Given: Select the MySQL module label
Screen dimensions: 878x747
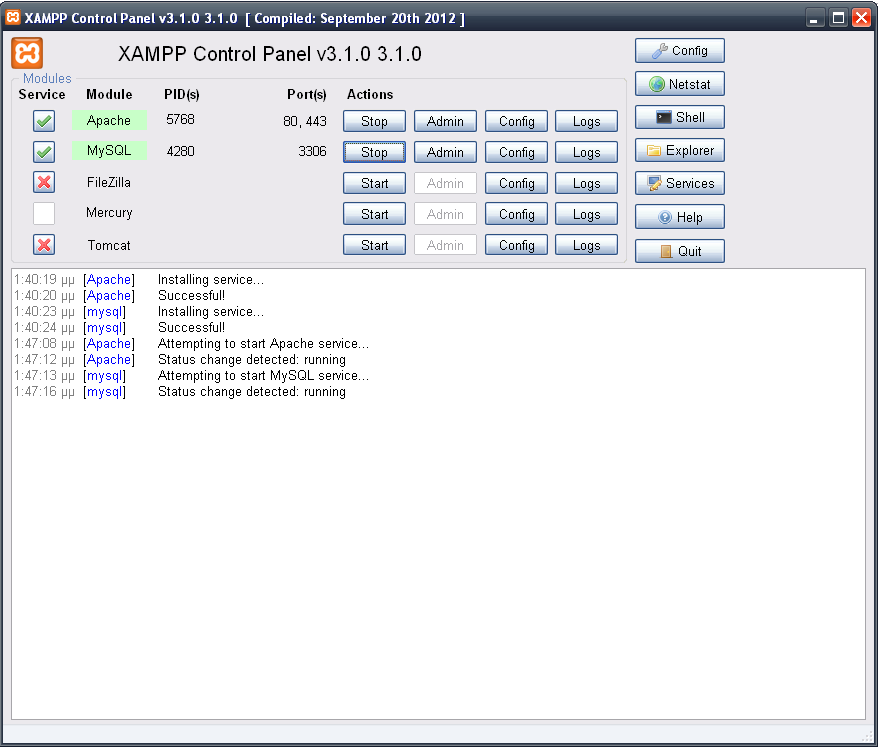Looking at the screenshot, I should click(x=109, y=150).
